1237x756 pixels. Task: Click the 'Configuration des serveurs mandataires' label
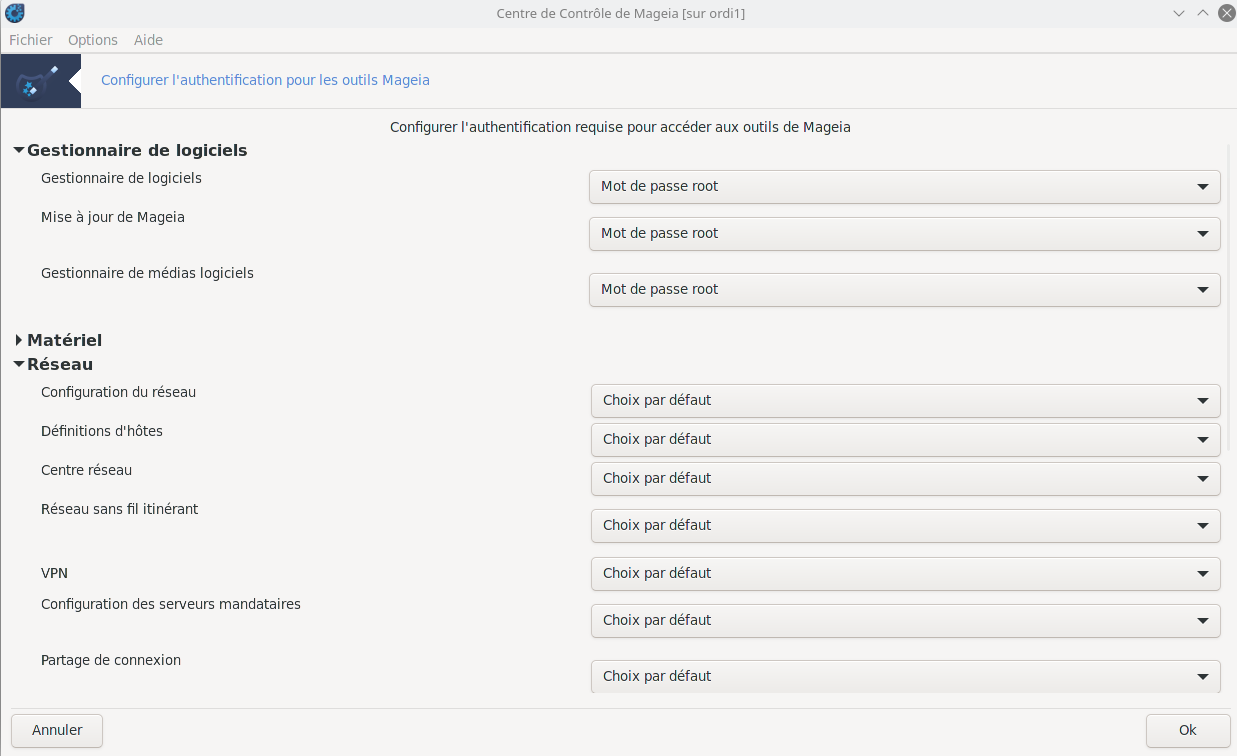pyautogui.click(x=171, y=604)
